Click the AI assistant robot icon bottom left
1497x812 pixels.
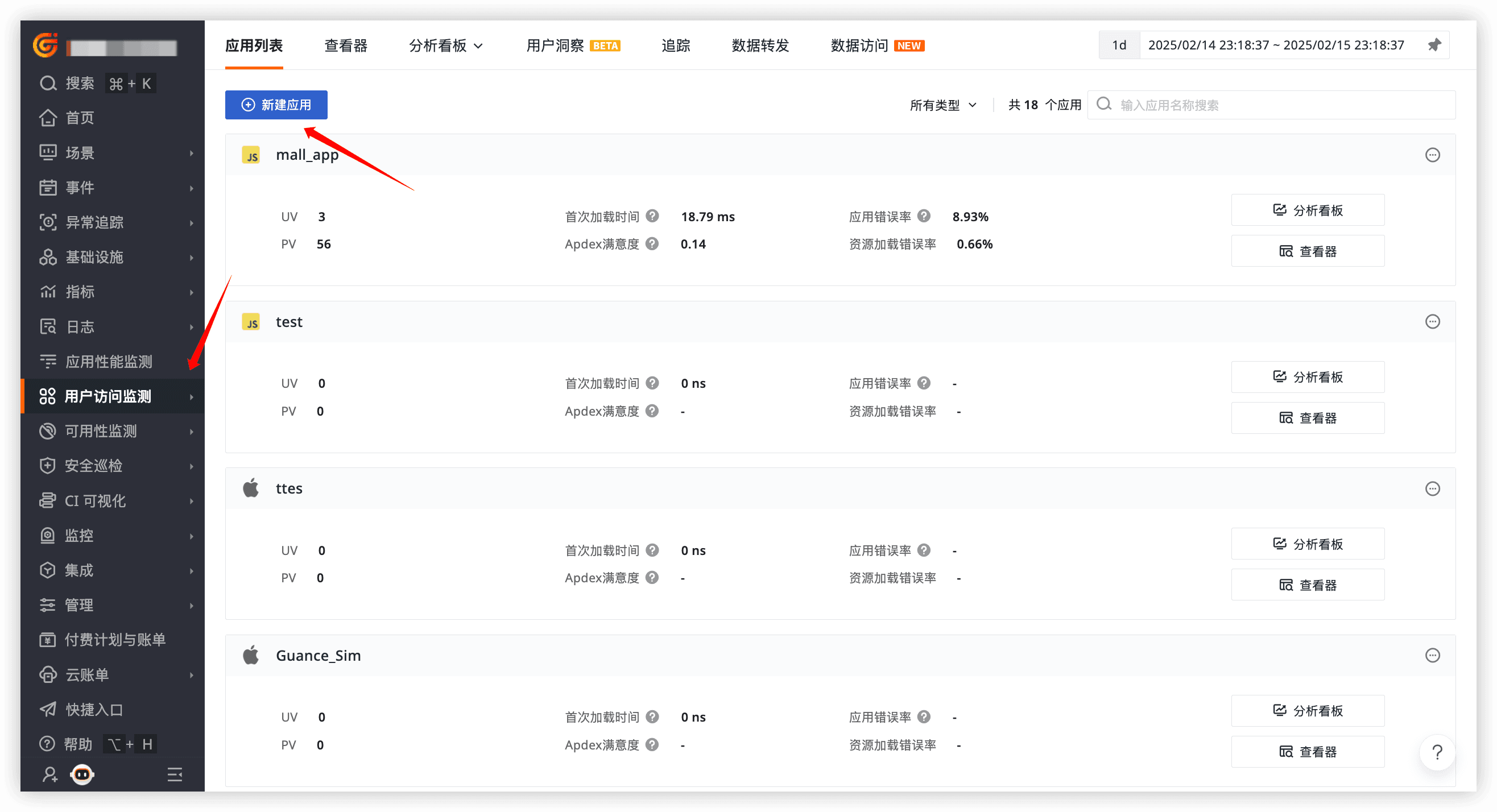81,774
